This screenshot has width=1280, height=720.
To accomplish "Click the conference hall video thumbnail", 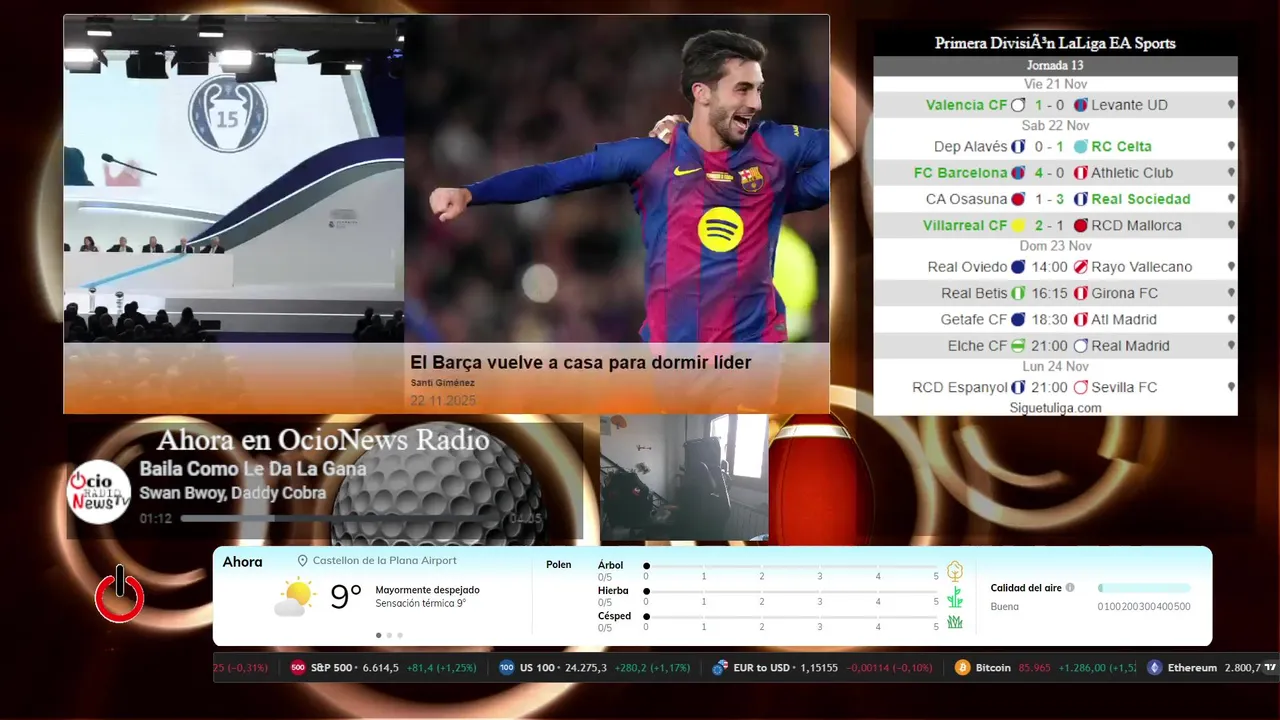I will pyautogui.click(x=234, y=180).
